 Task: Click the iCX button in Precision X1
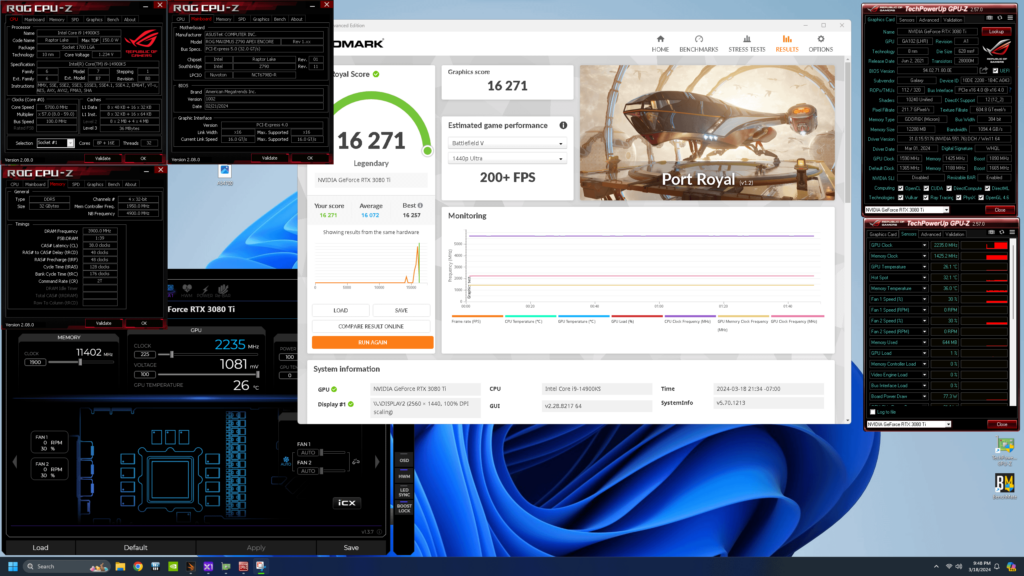click(346, 503)
